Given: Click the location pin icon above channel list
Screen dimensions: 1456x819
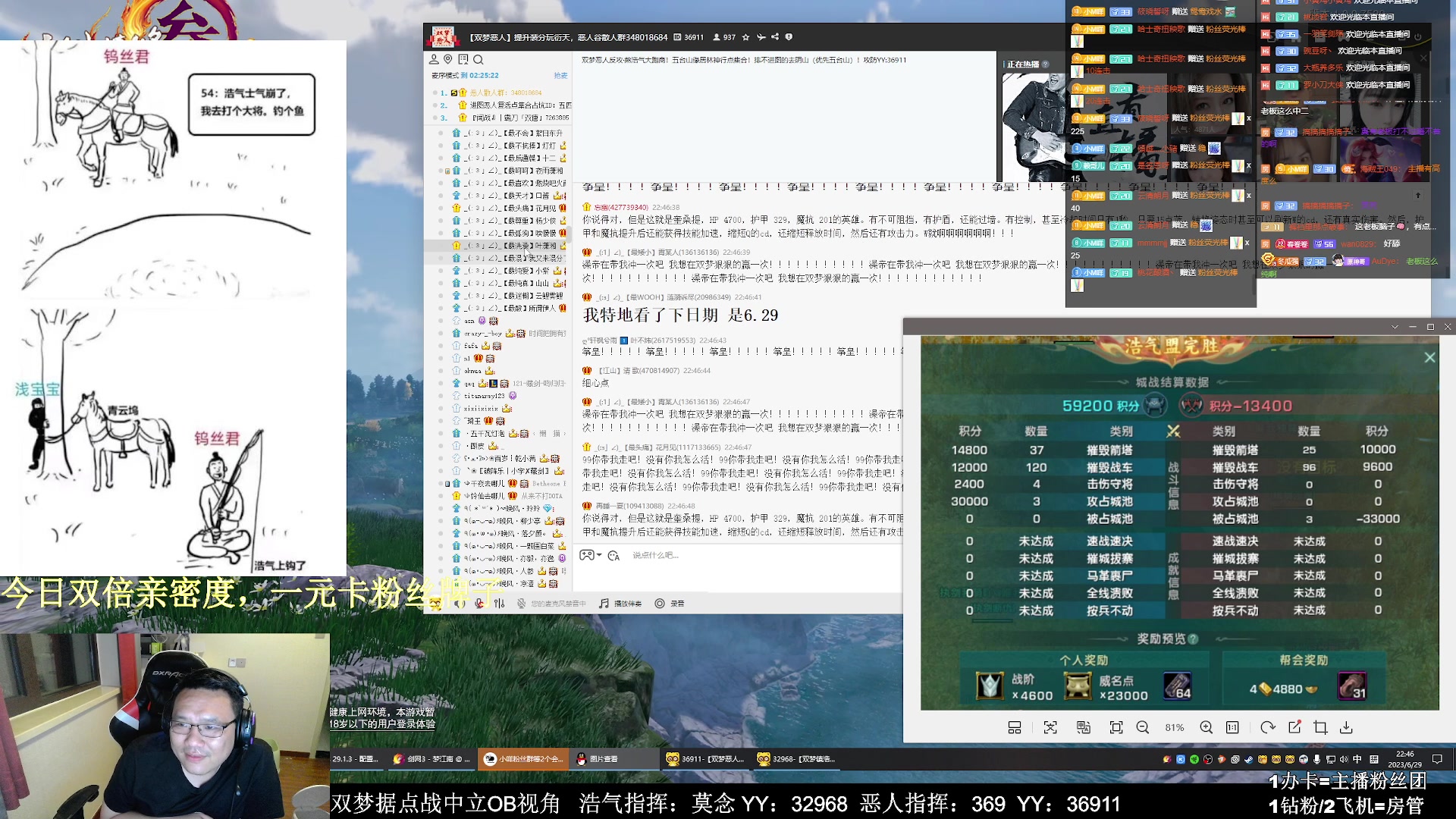Looking at the screenshot, I should point(448,59).
